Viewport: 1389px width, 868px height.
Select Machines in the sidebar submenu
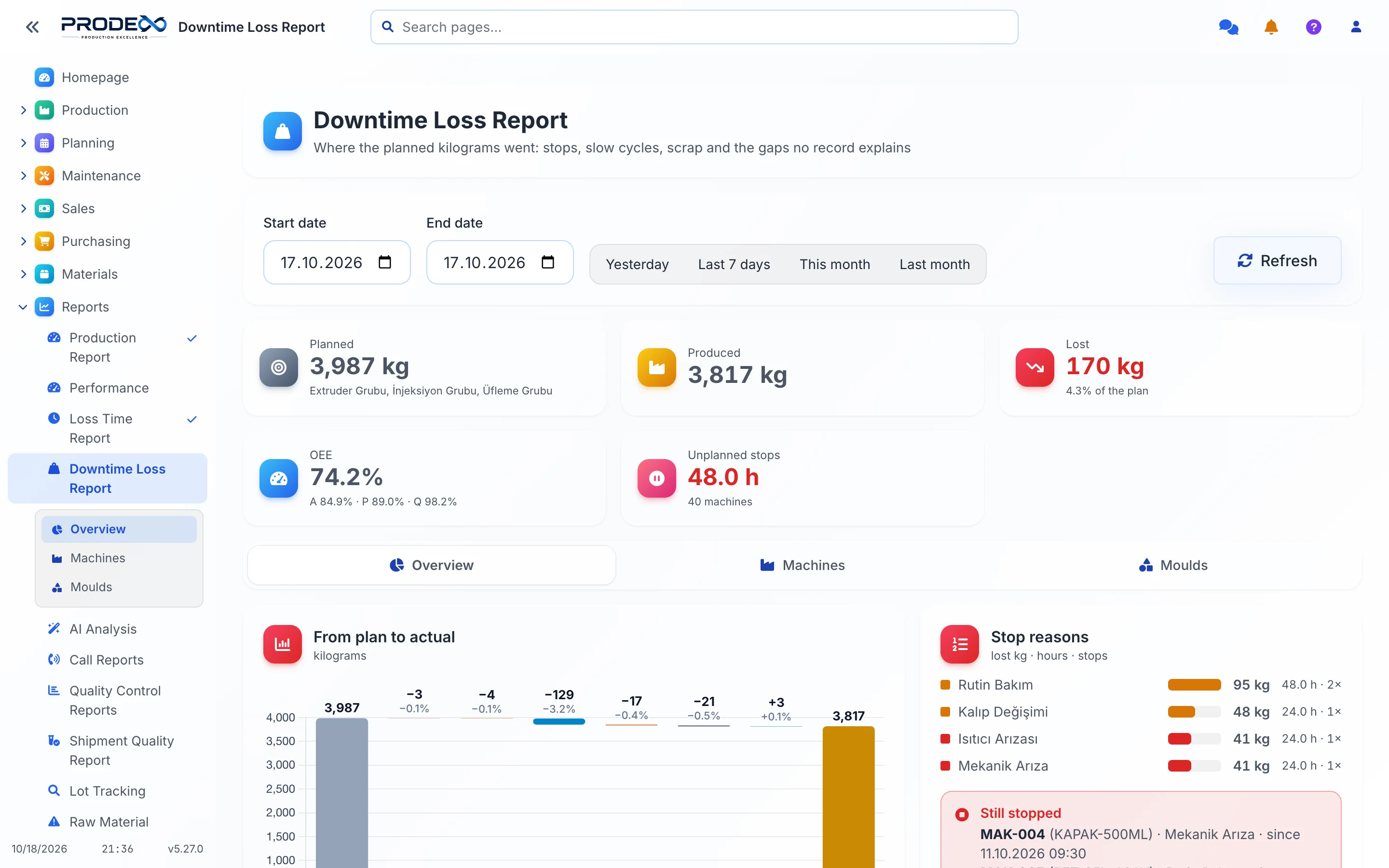[119, 558]
